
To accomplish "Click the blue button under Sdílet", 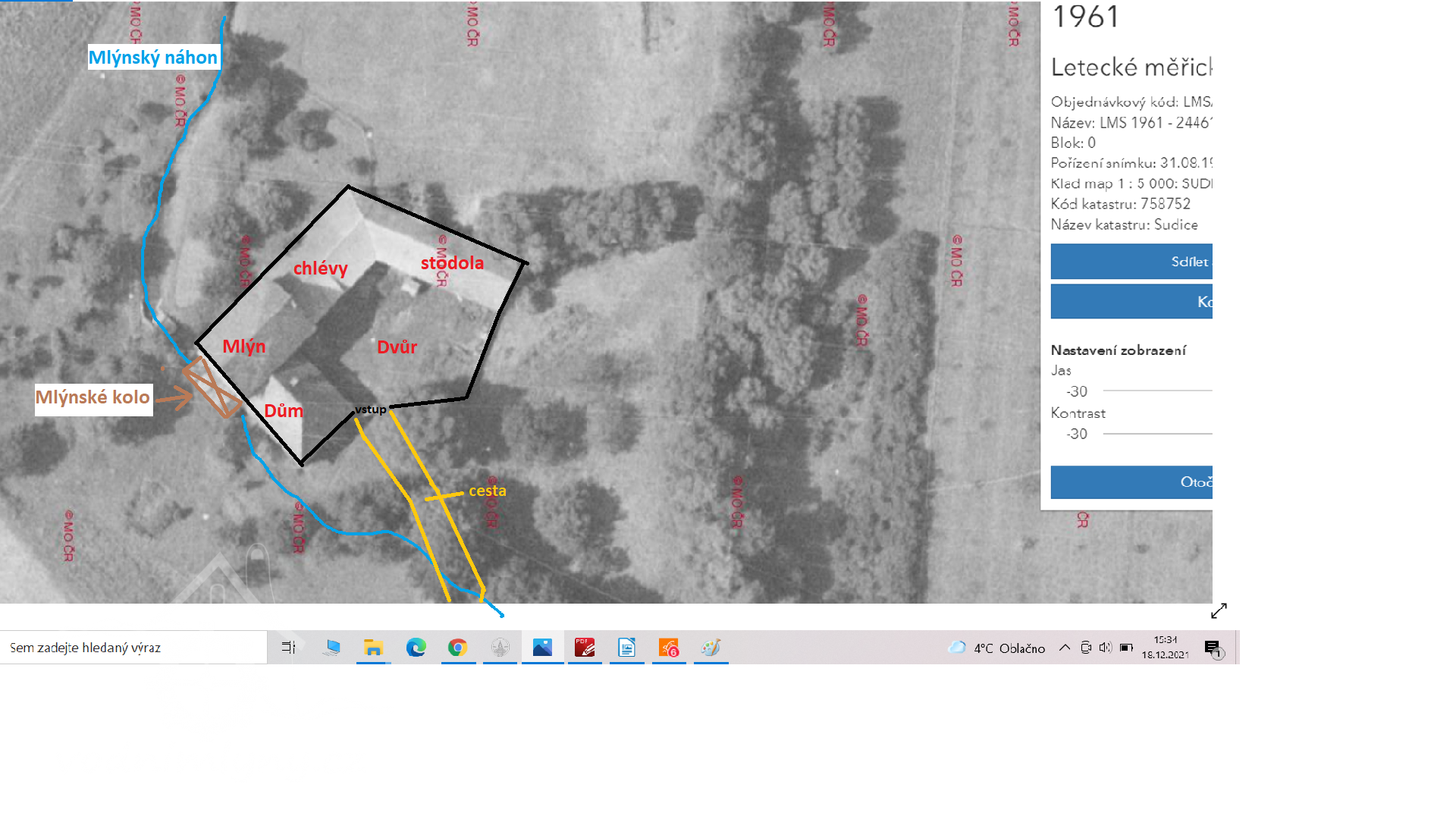I will click(x=1131, y=302).
